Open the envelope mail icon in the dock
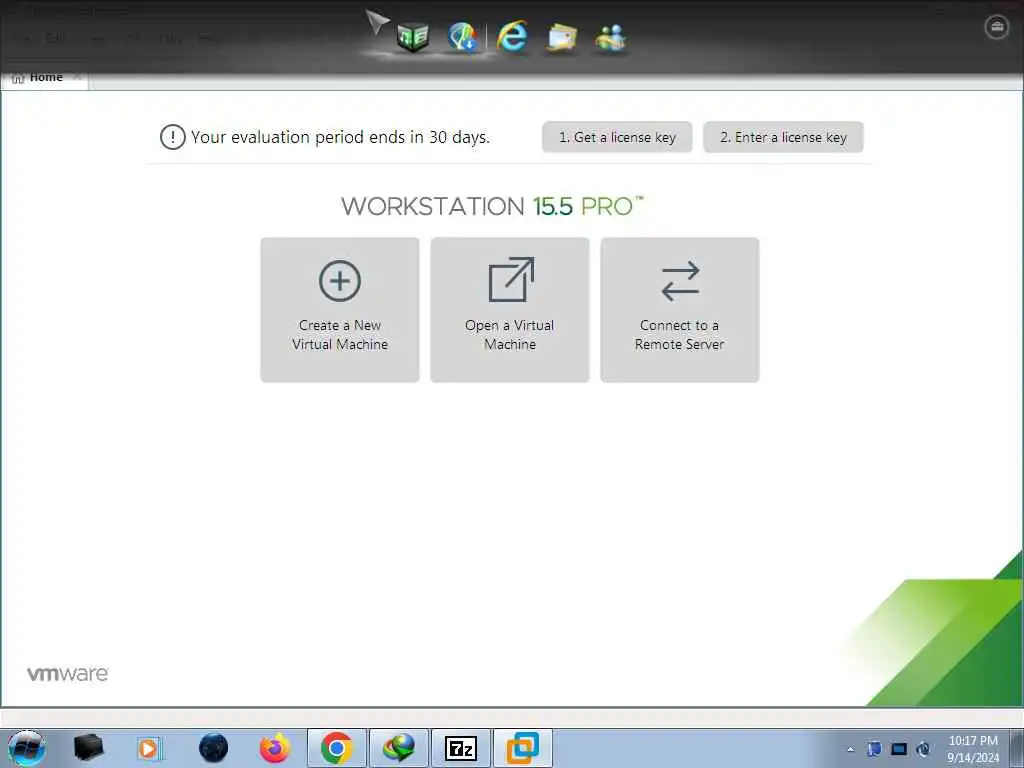Viewport: 1024px width, 768px height. 562,37
